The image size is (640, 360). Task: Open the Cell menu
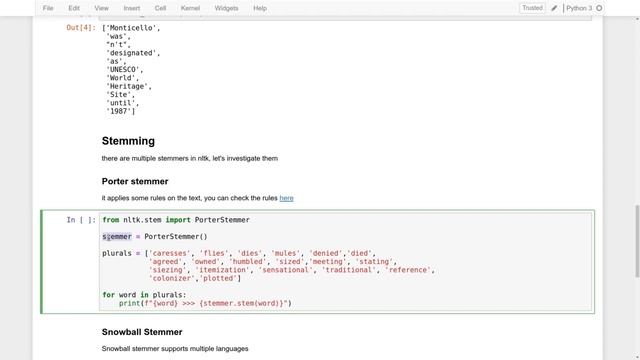[x=160, y=8]
